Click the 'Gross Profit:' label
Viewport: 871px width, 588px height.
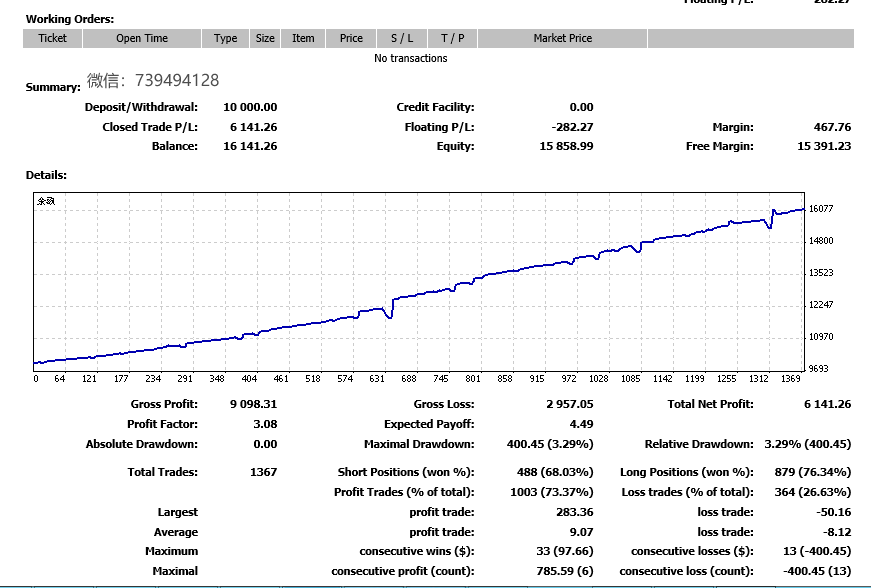coord(164,404)
